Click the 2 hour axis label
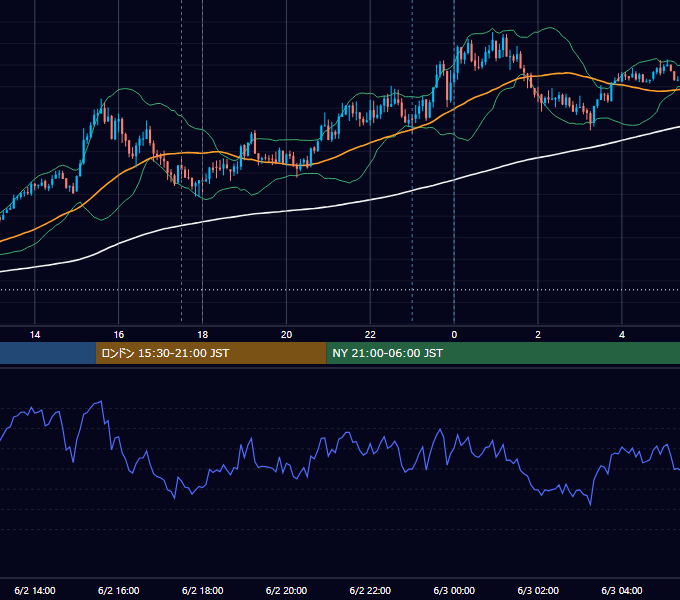Image resolution: width=680 pixels, height=600 pixels. tap(538, 335)
